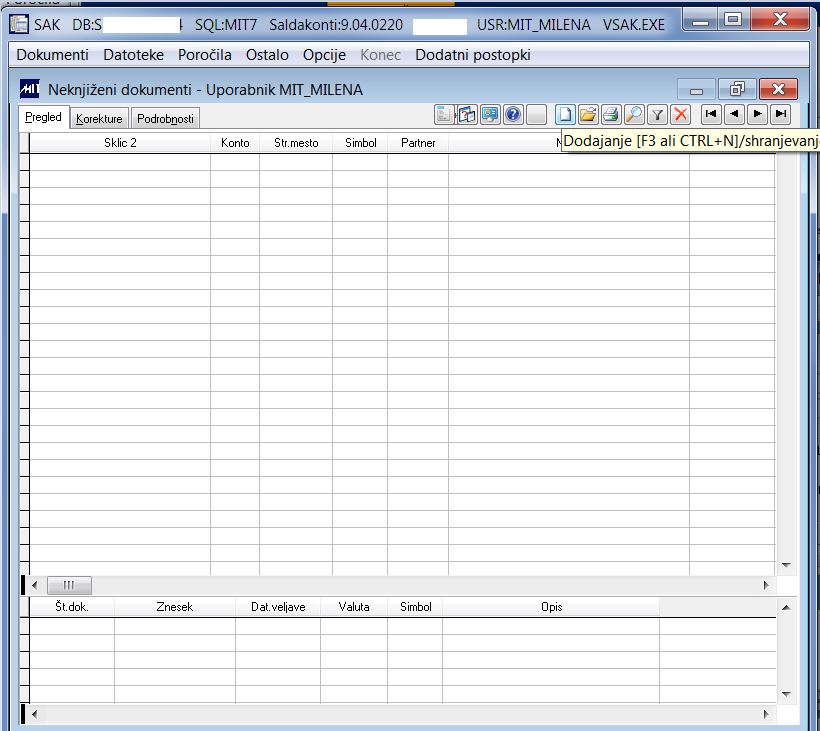Switch to the Korekture tab
820x731 pixels.
[x=99, y=119]
